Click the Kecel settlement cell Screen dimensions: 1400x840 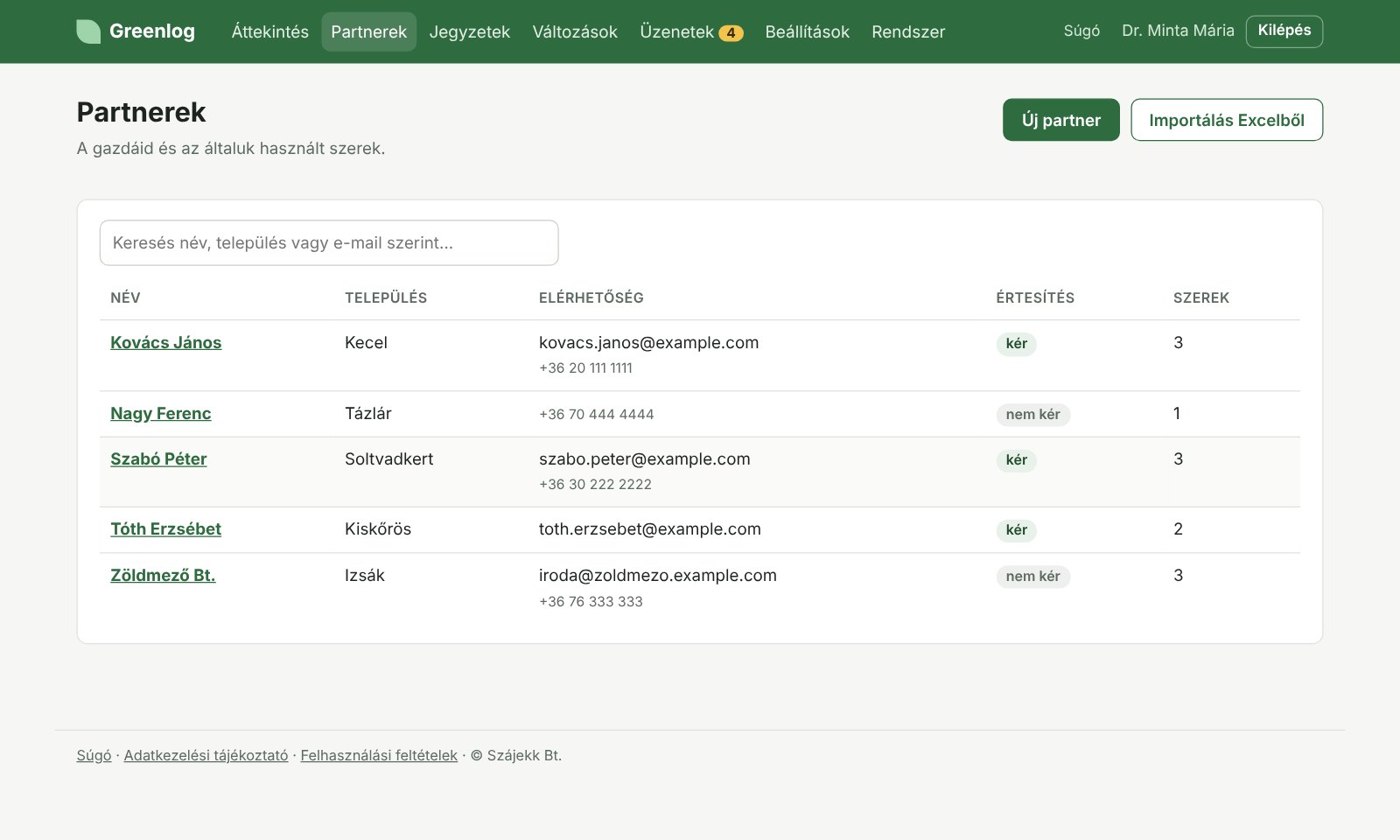click(366, 342)
